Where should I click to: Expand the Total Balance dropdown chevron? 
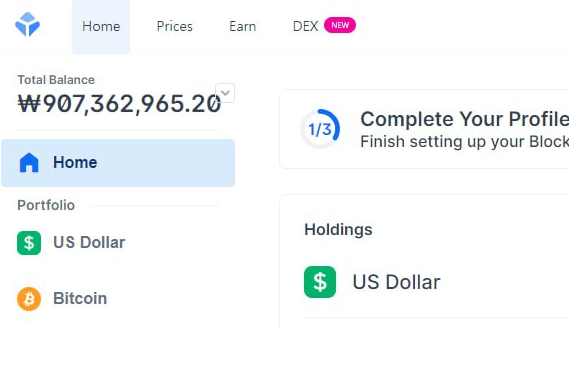[225, 93]
